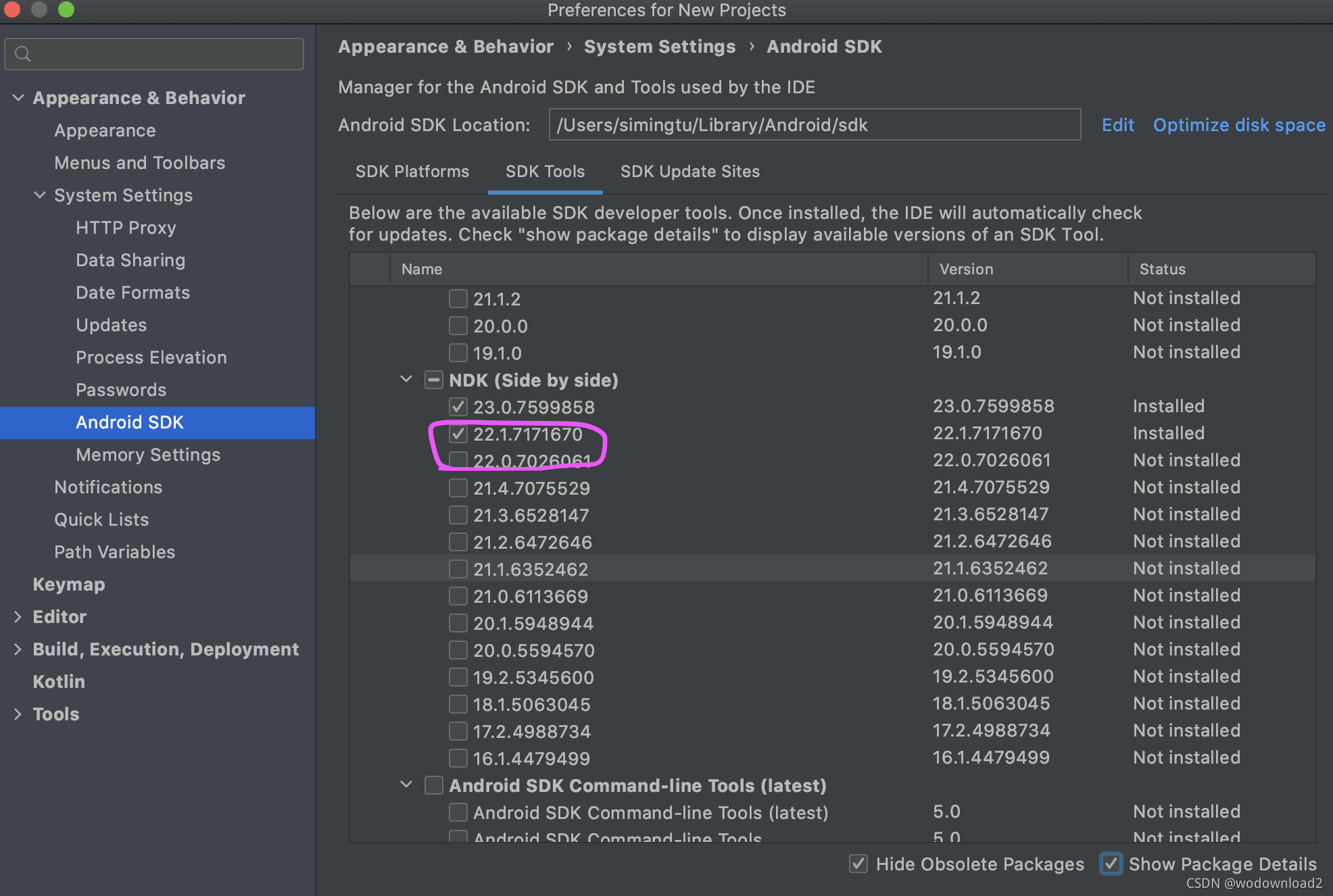This screenshot has height=896, width=1333.
Task: Click the Version column header
Action: tap(1028, 269)
